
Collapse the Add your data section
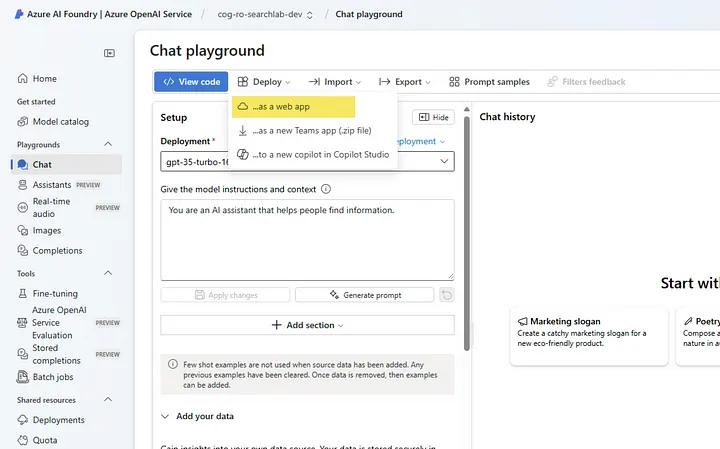coord(165,416)
